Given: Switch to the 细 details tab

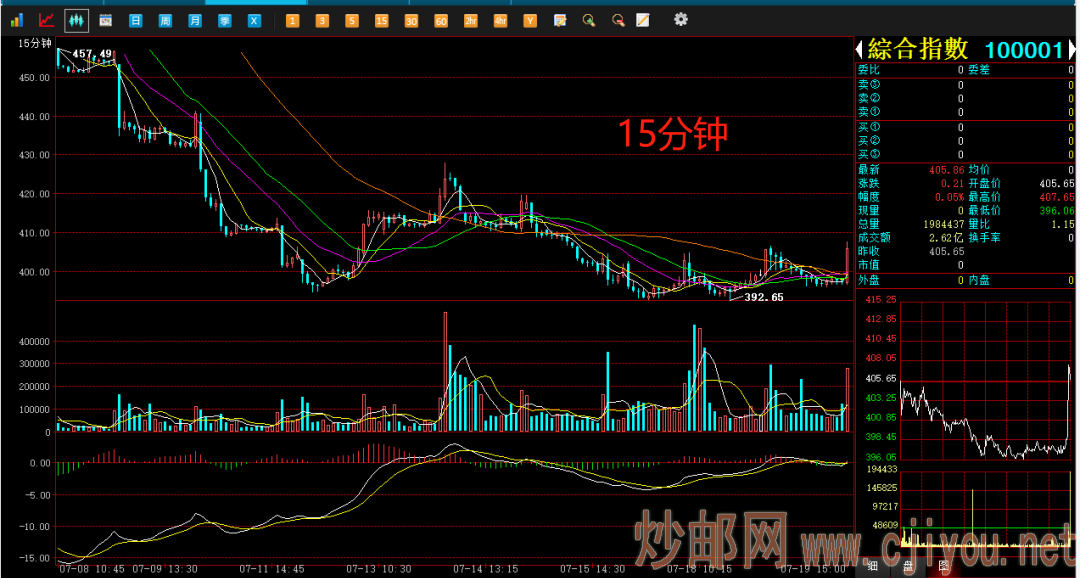Looking at the screenshot, I should point(872,567).
